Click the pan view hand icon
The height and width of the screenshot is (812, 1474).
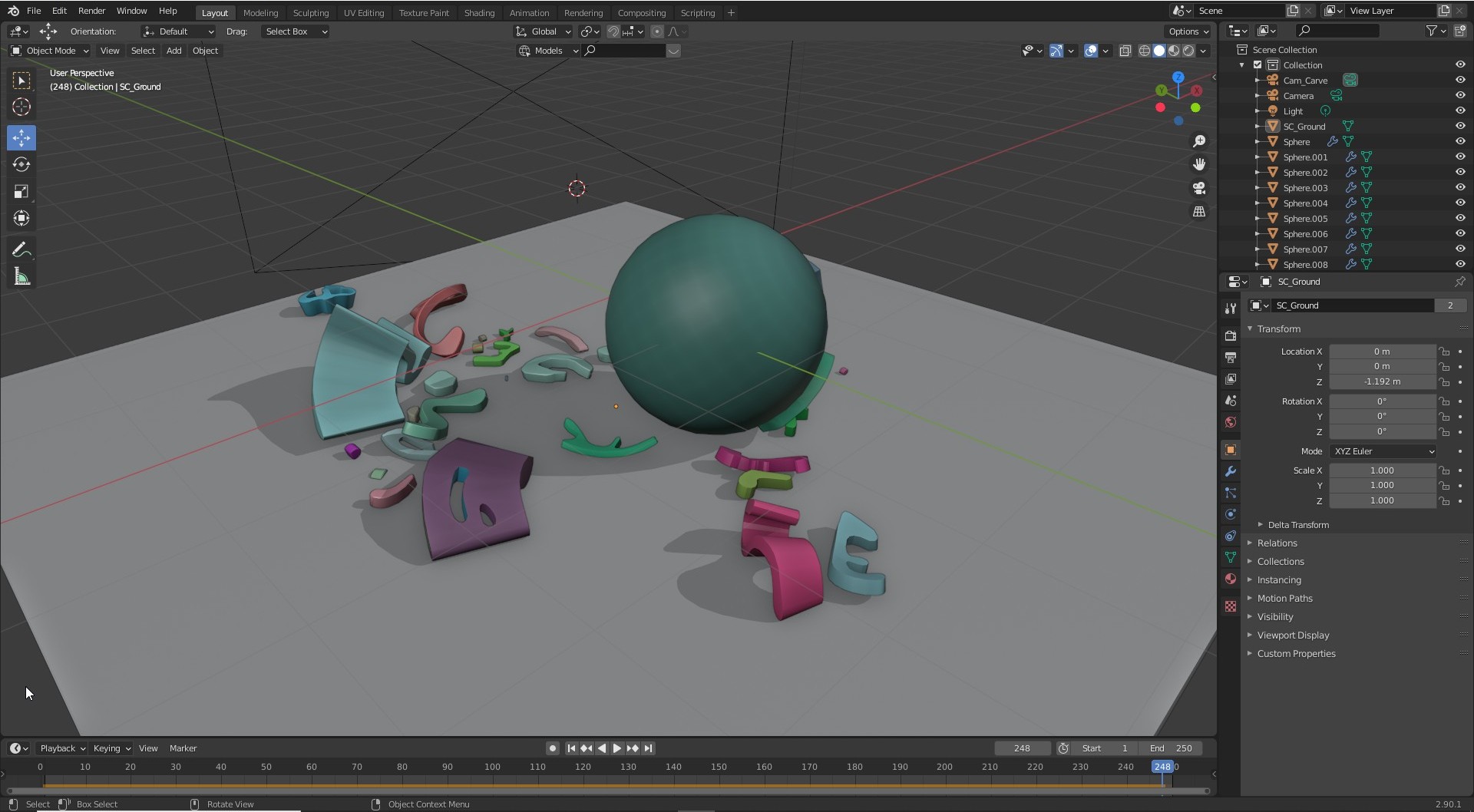click(x=1199, y=164)
